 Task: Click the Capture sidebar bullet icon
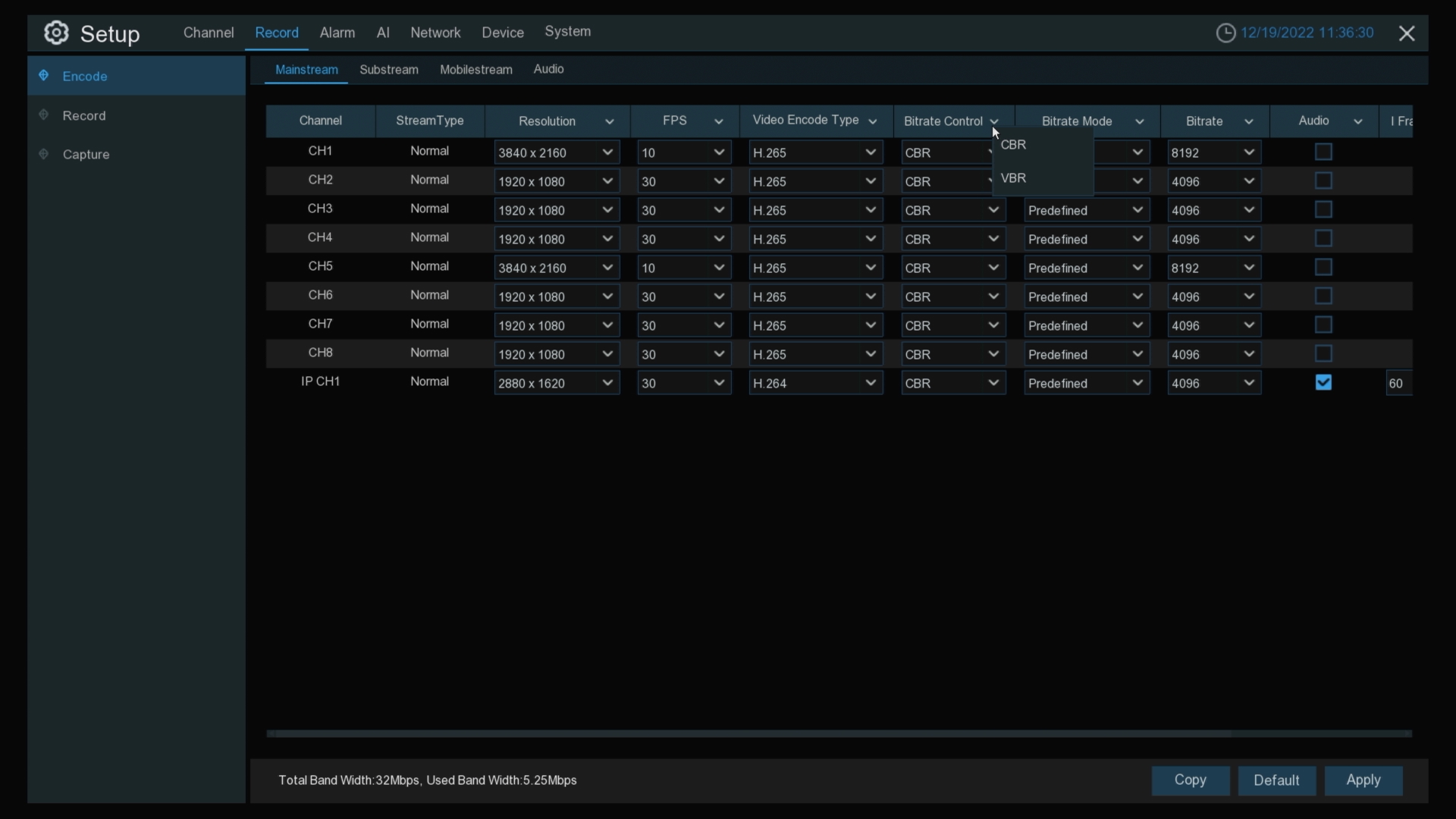(44, 154)
